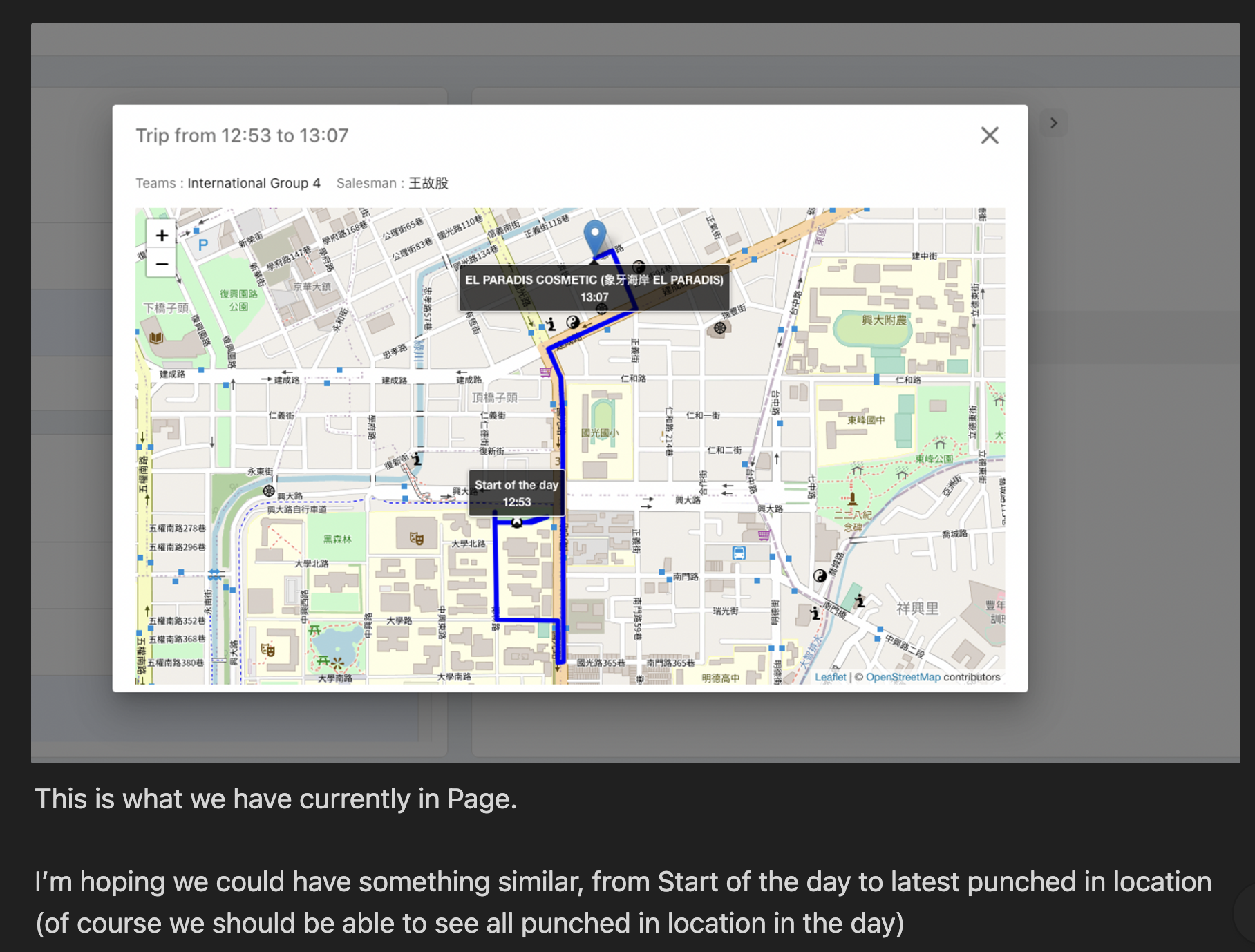Click the right chevron arrow beside the dialog
1255x952 pixels.
[x=1053, y=122]
